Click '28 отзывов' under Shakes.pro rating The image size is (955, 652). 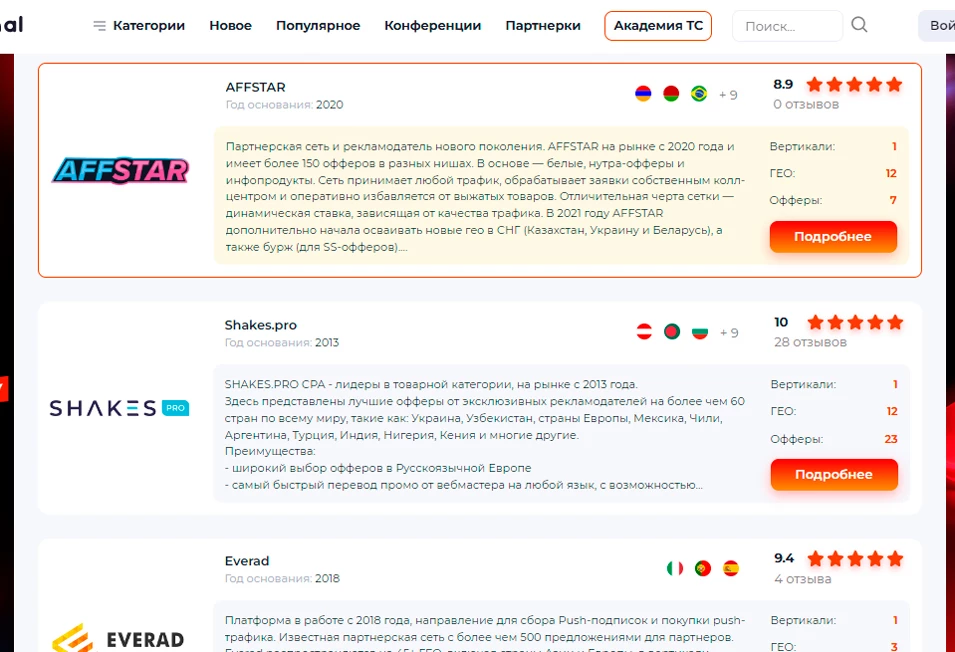coord(810,342)
